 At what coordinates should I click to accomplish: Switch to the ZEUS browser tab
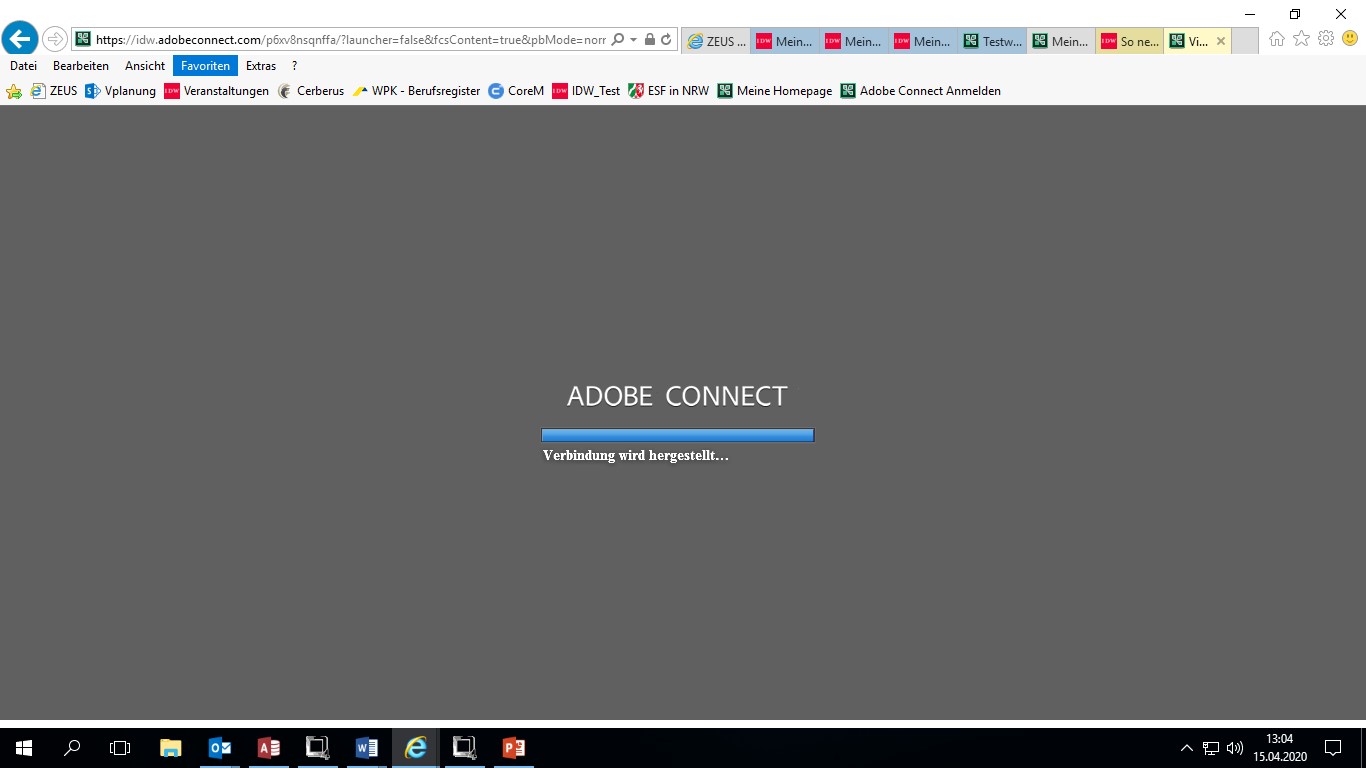716,41
